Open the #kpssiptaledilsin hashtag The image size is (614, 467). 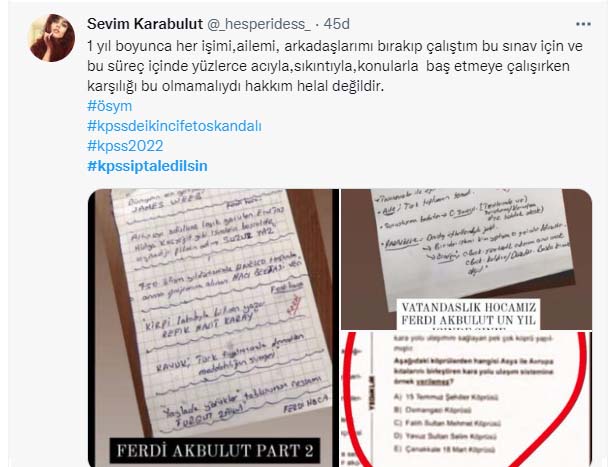(147, 166)
